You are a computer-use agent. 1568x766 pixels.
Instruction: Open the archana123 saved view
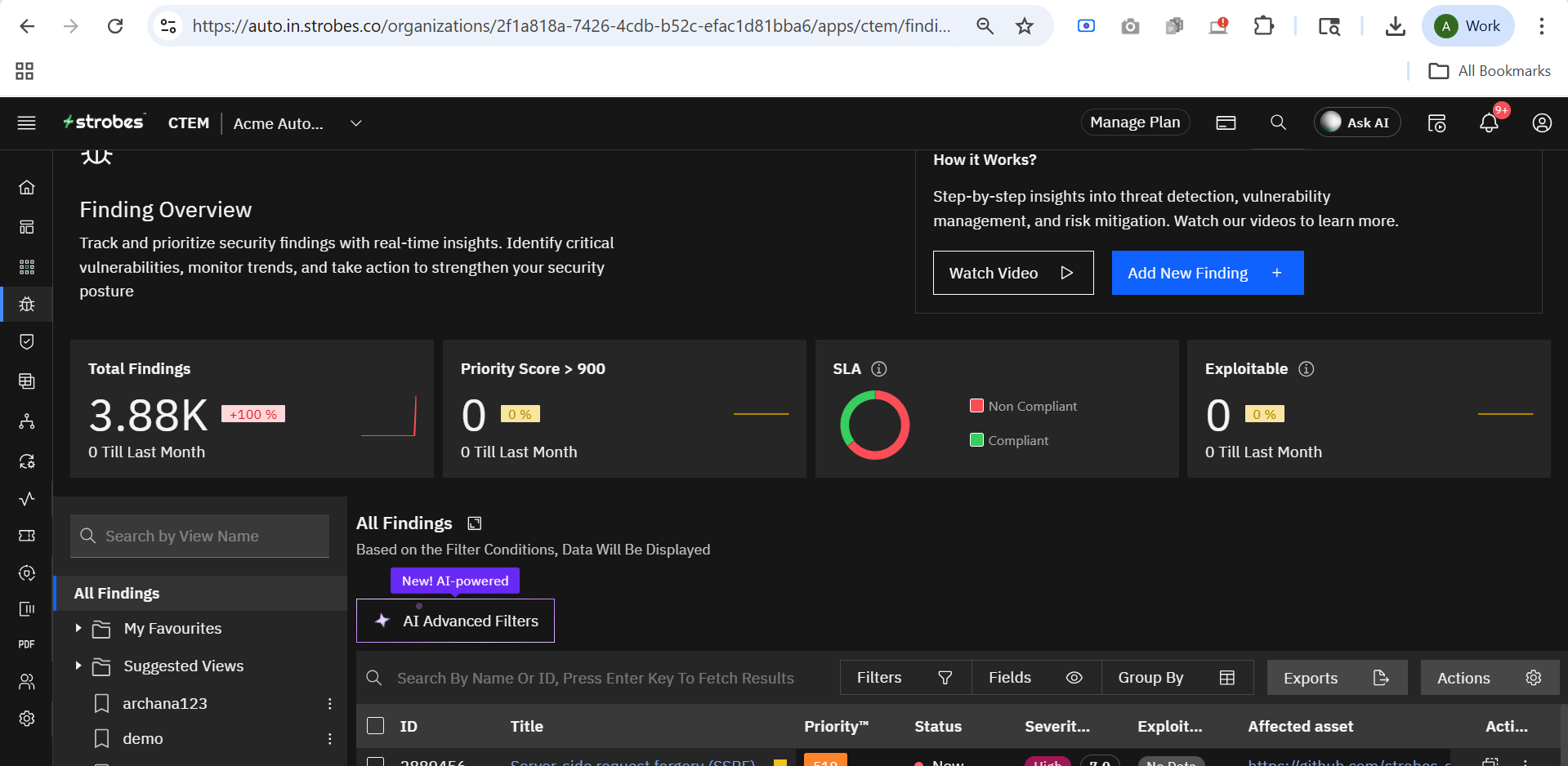pyautogui.click(x=165, y=703)
